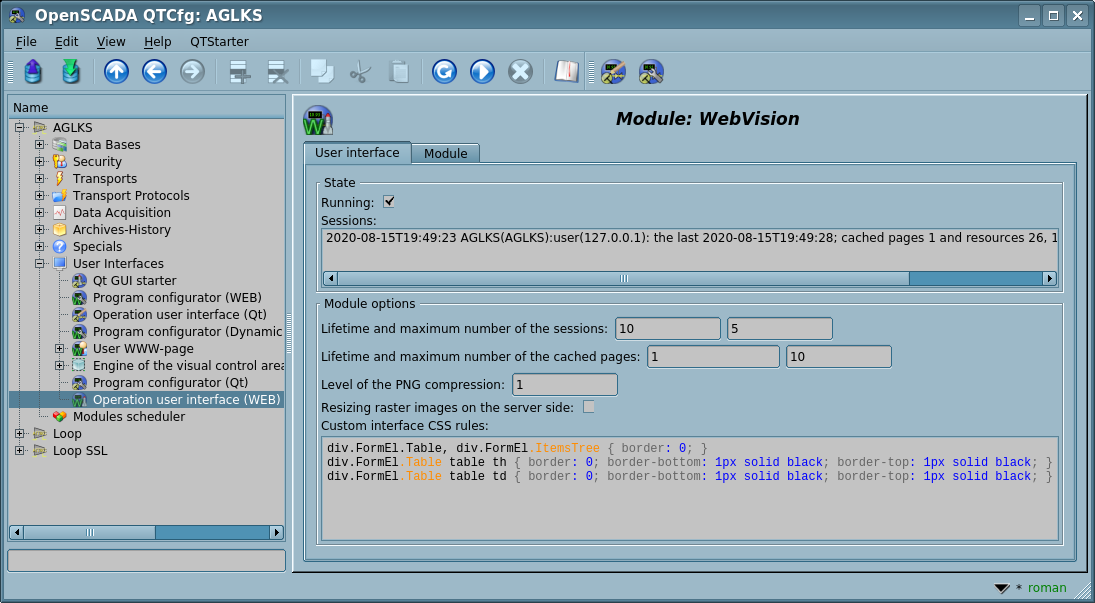1095x603 pixels.
Task: Go up a level with the up arrow
Action: (117, 71)
